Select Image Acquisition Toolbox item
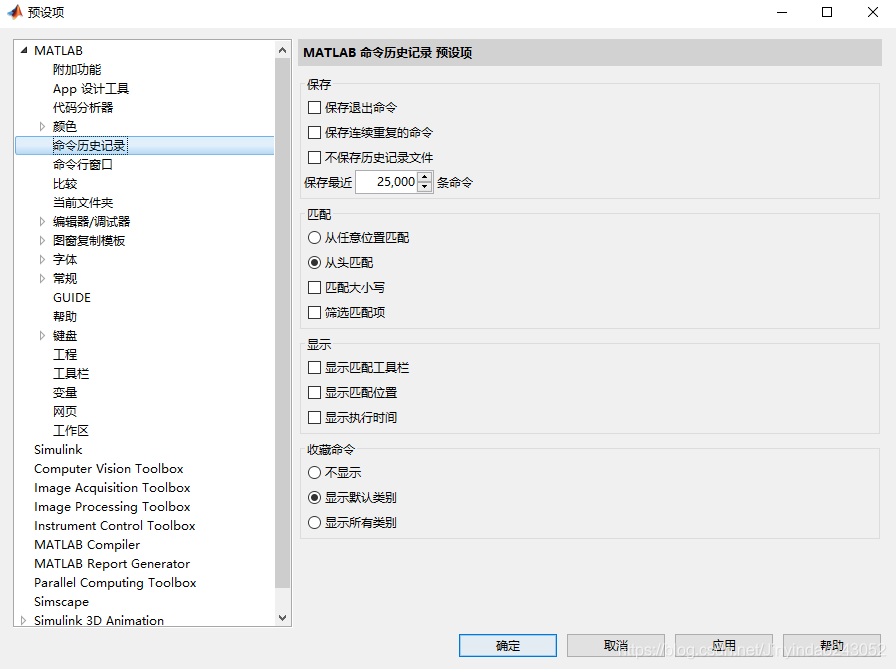This screenshot has height=669, width=896. [112, 487]
